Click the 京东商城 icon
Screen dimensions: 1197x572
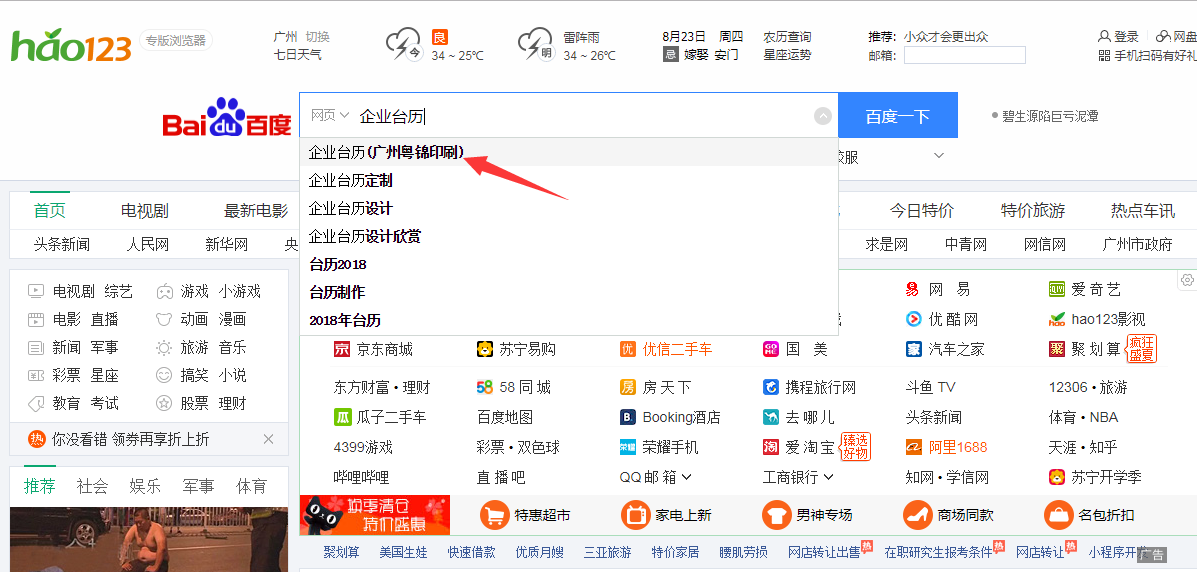coord(342,350)
